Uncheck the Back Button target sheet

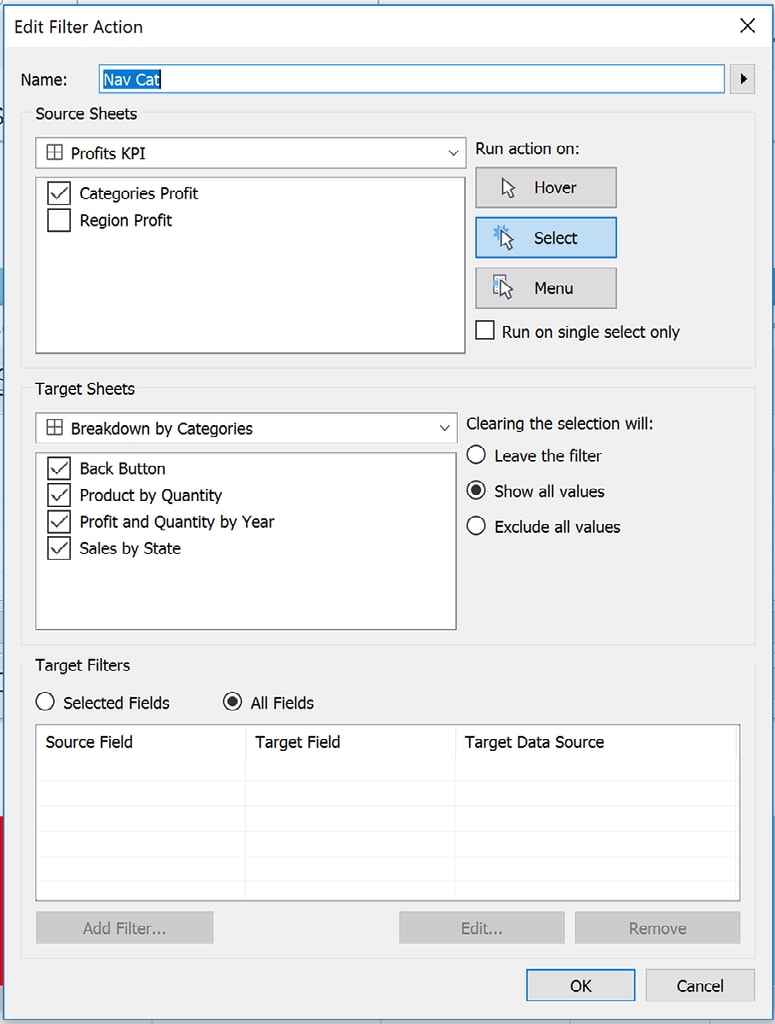pos(59,469)
